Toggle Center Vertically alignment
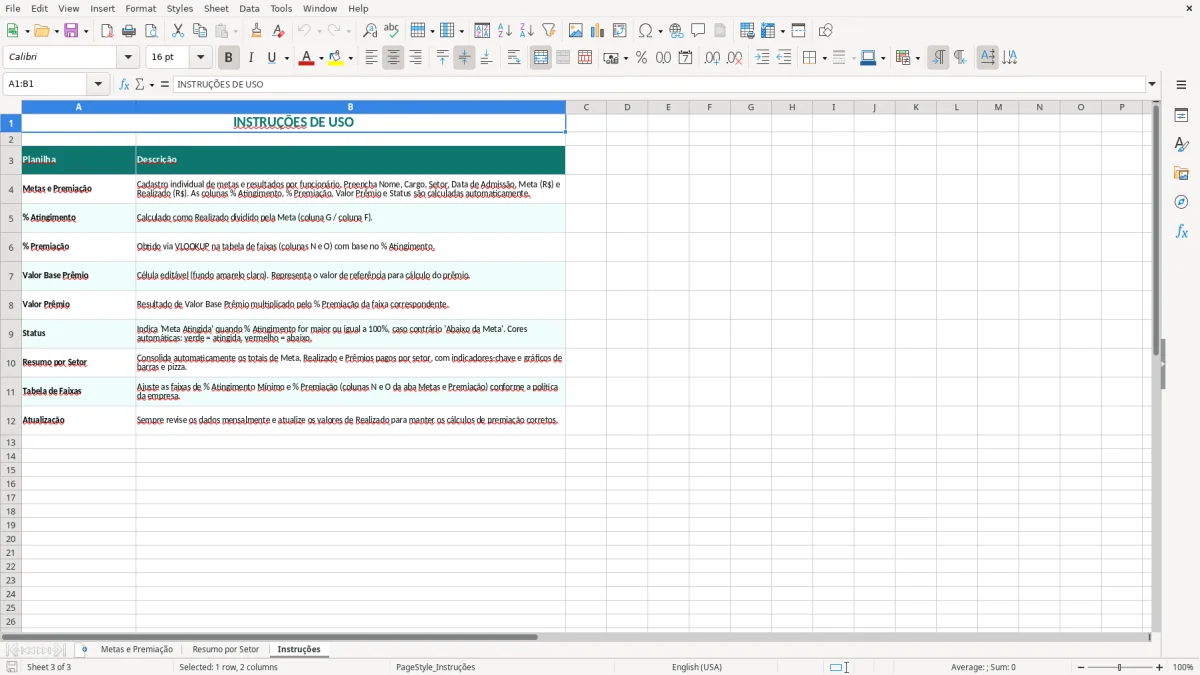This screenshot has width=1200, height=675. coord(464,58)
